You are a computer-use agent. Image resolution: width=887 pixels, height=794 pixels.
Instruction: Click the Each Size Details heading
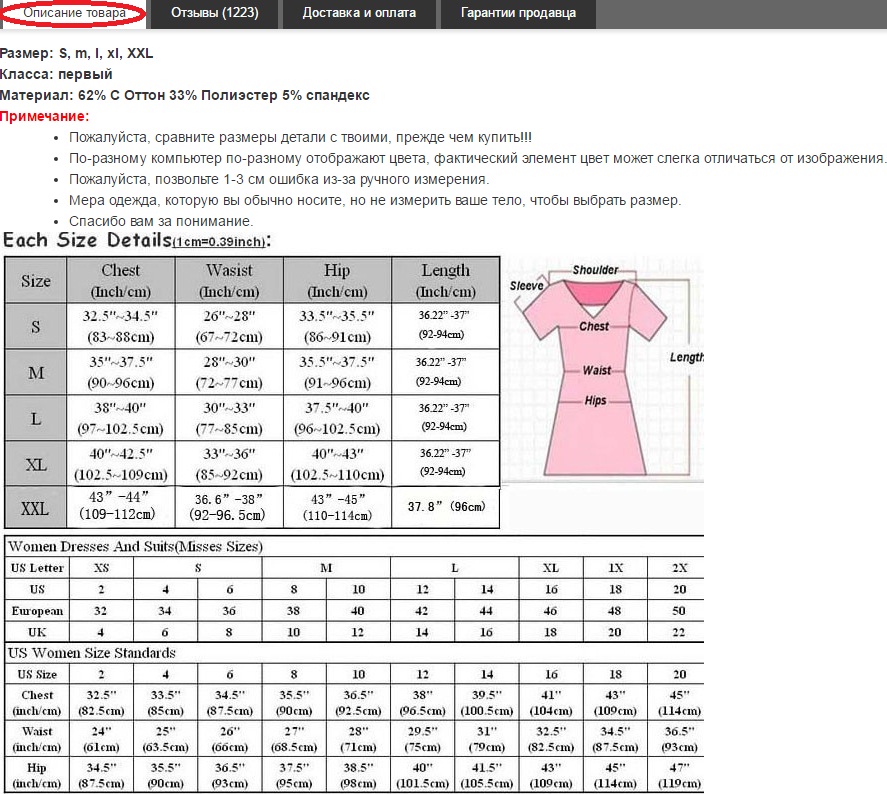click(137, 241)
